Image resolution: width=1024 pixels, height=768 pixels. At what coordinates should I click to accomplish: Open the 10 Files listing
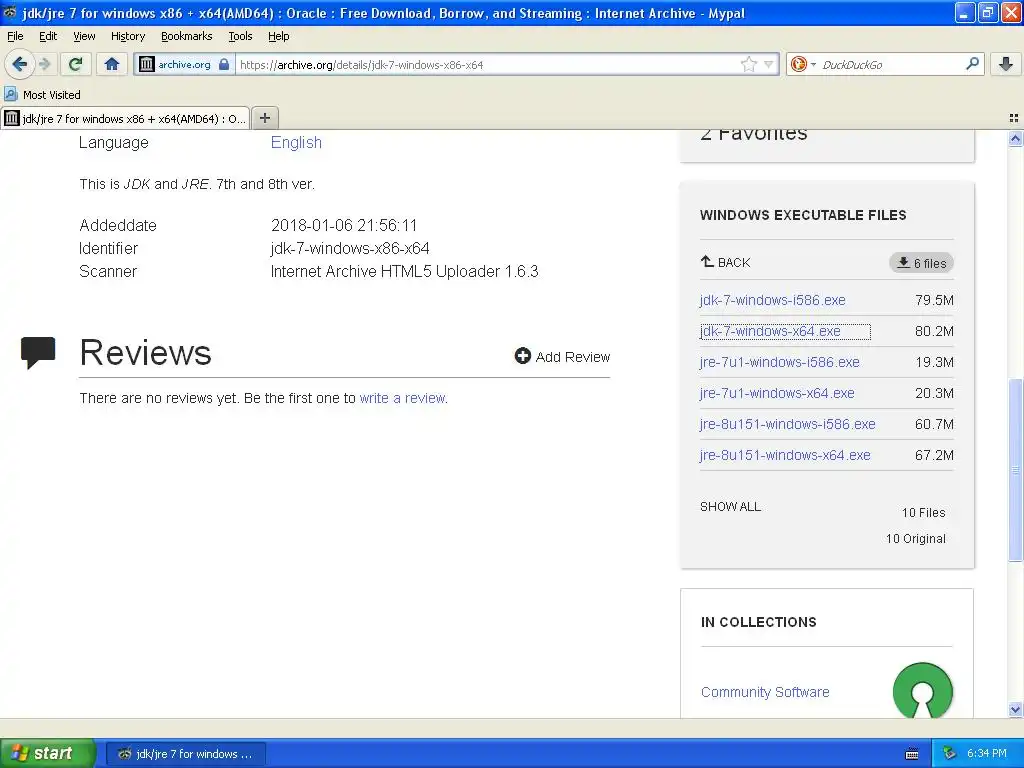tap(923, 513)
